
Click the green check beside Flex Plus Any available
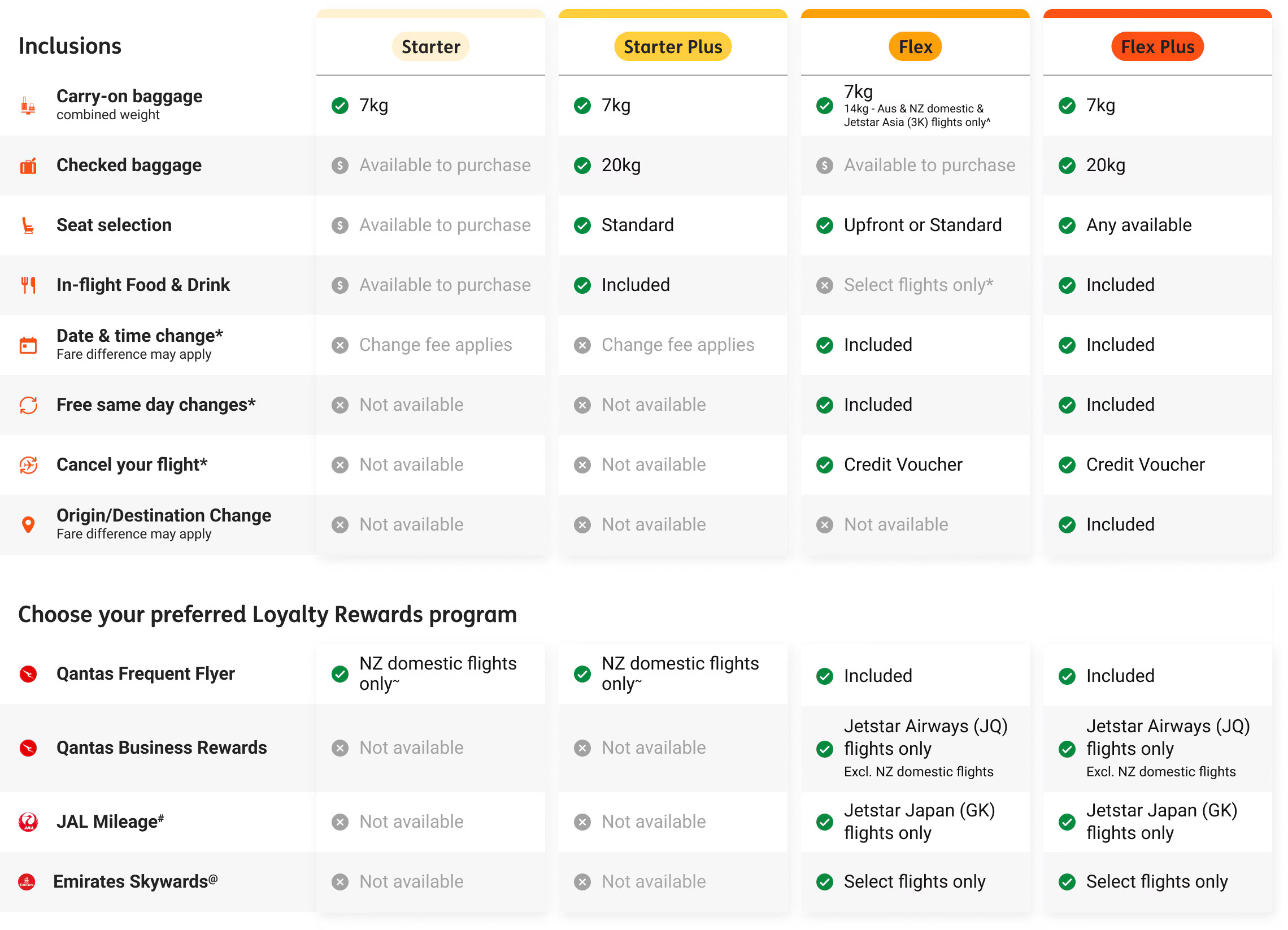(1067, 225)
